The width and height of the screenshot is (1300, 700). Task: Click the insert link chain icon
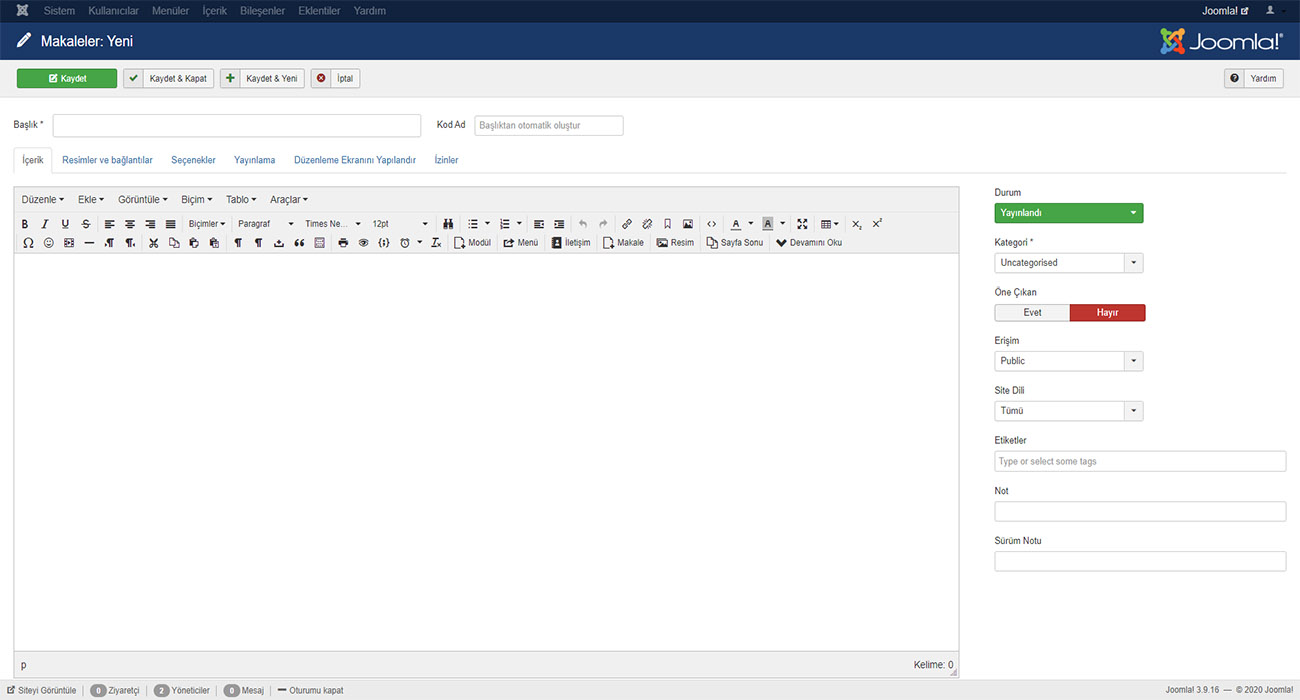tap(627, 224)
